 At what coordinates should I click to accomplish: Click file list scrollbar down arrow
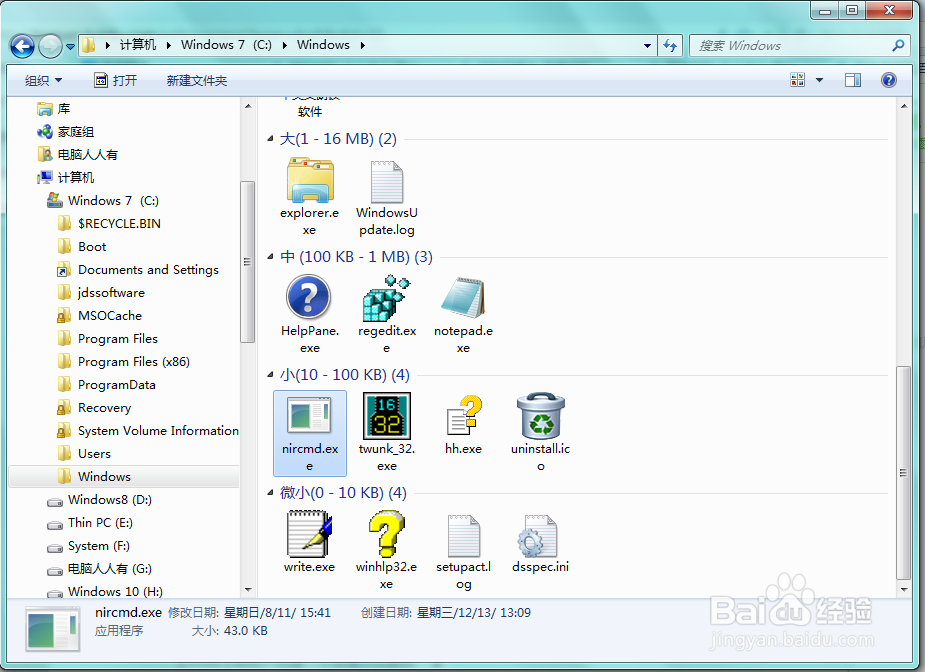tap(904, 589)
